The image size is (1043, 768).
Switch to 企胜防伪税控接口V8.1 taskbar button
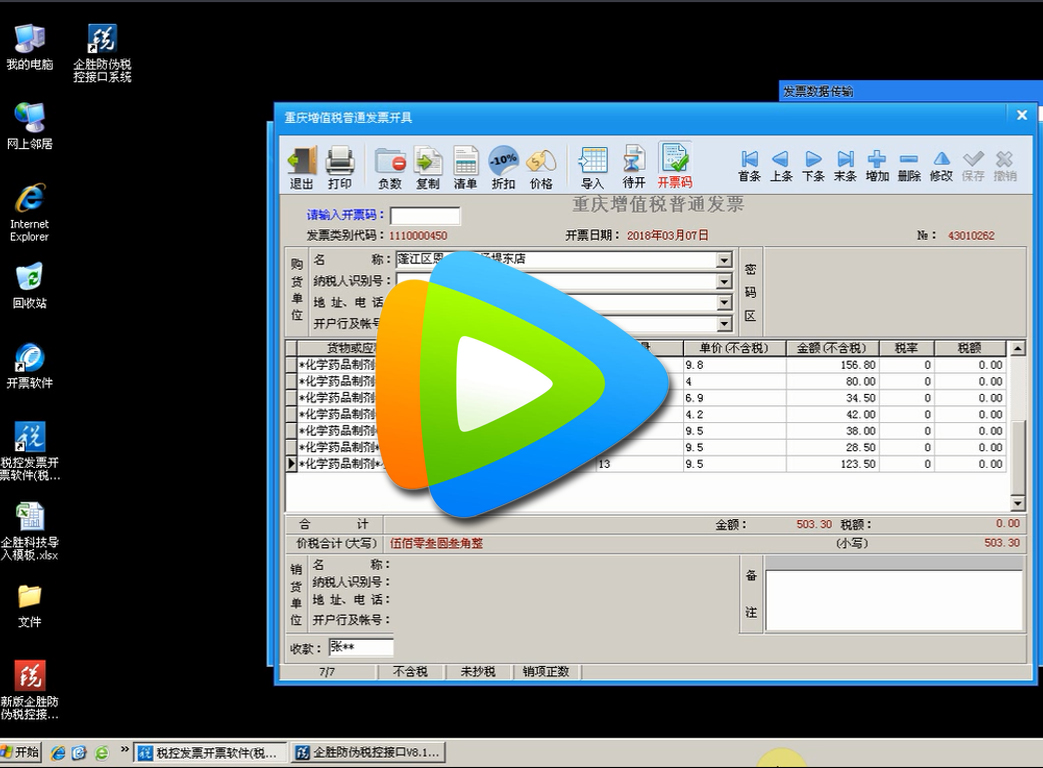[x=368, y=753]
